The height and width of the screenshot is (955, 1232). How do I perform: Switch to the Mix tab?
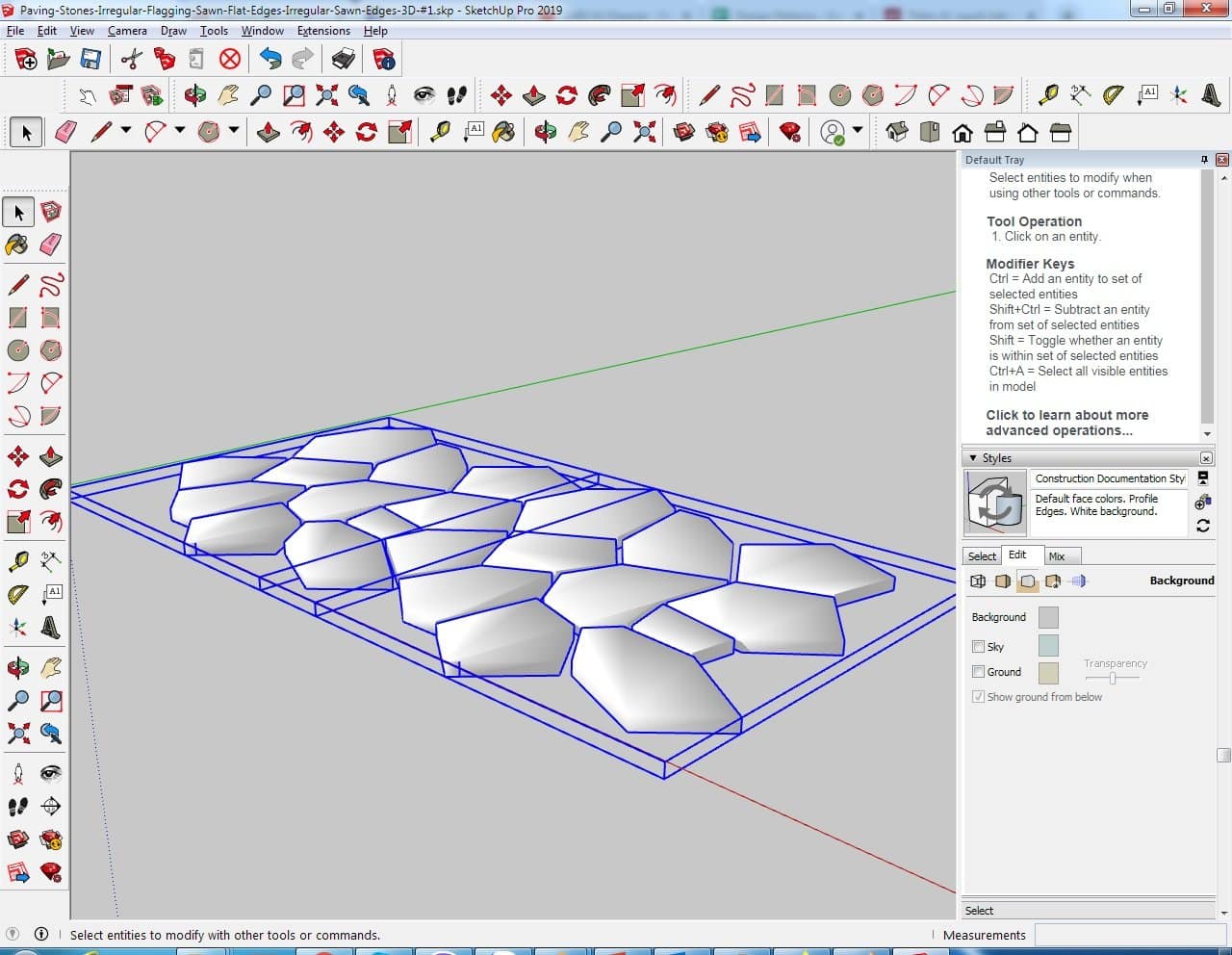click(1056, 556)
